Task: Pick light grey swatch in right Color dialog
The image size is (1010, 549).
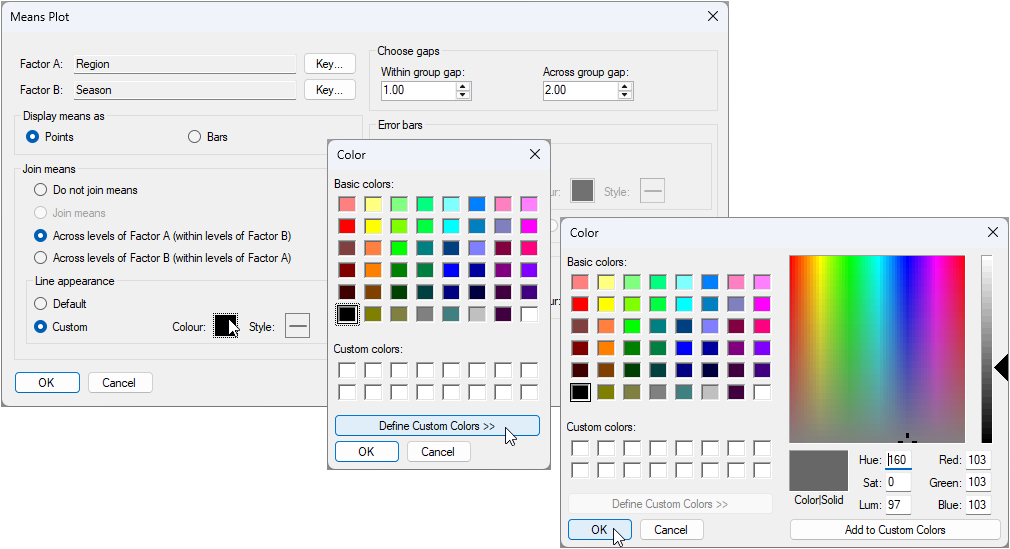Action: click(x=710, y=392)
